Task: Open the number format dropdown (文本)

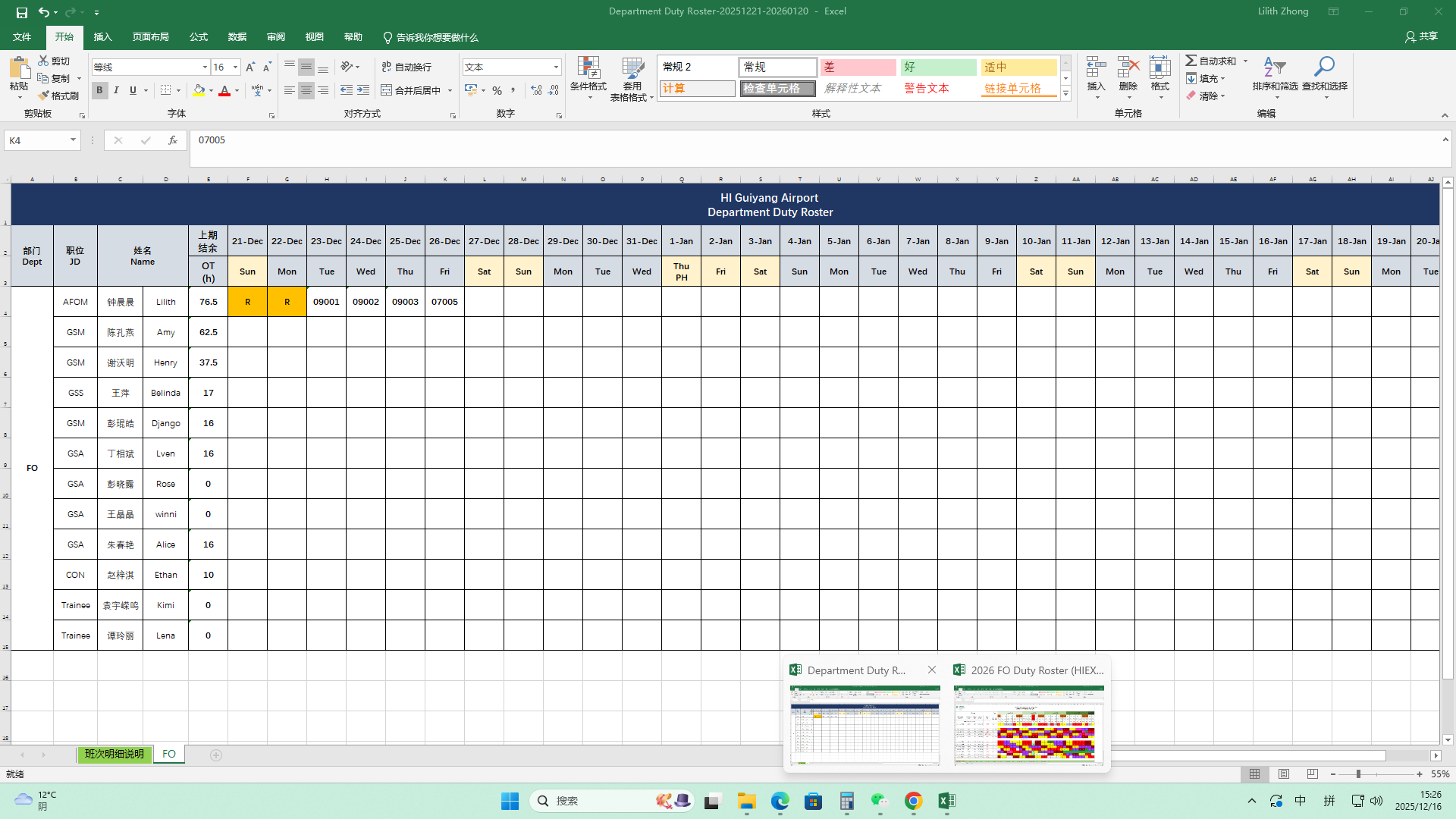Action: click(556, 67)
